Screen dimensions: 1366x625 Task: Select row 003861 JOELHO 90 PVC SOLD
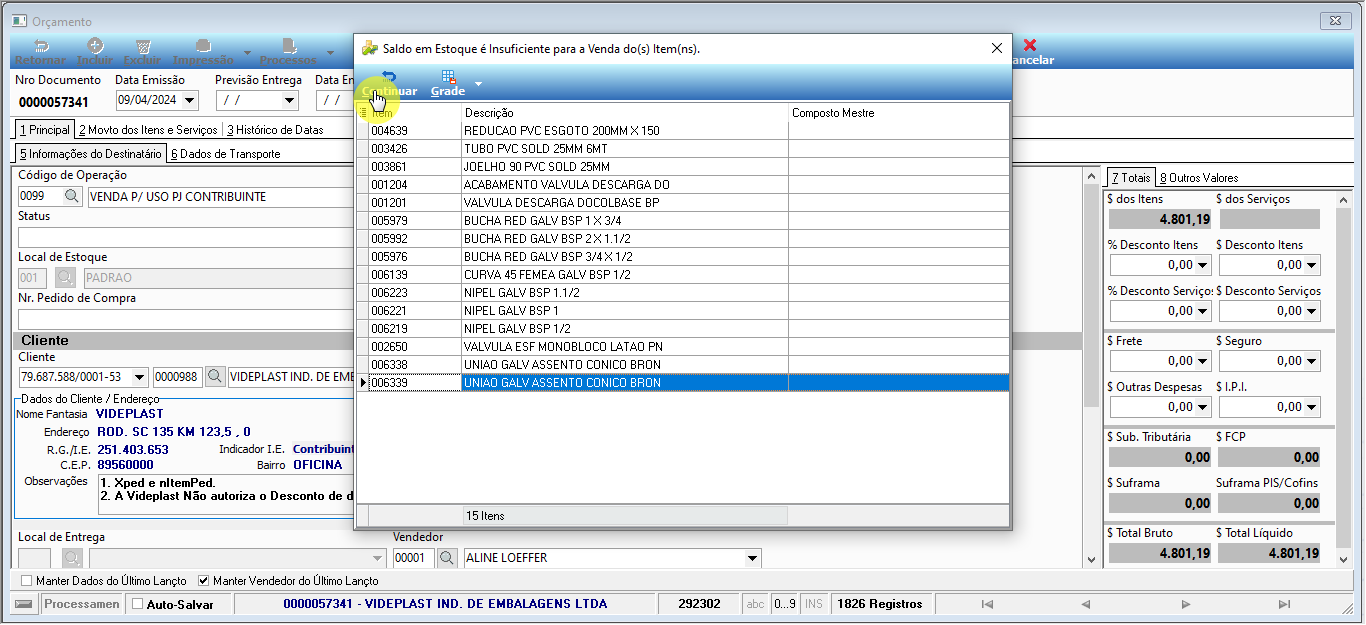pyautogui.click(x=684, y=167)
